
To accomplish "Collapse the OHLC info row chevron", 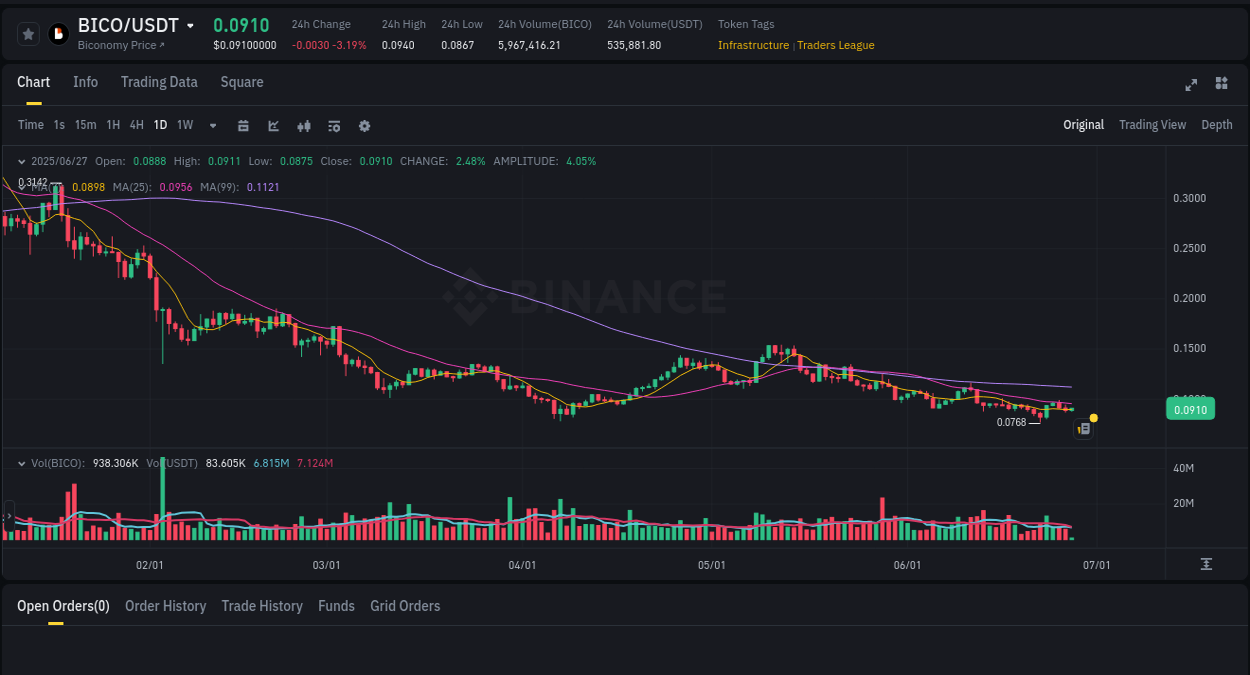I will (x=20, y=160).
